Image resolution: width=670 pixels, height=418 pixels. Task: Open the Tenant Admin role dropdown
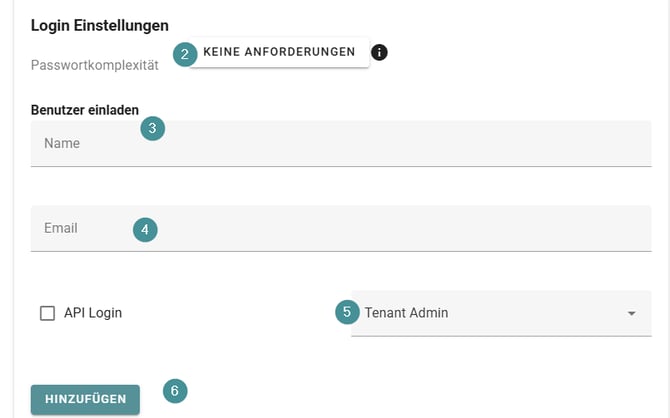[500, 313]
